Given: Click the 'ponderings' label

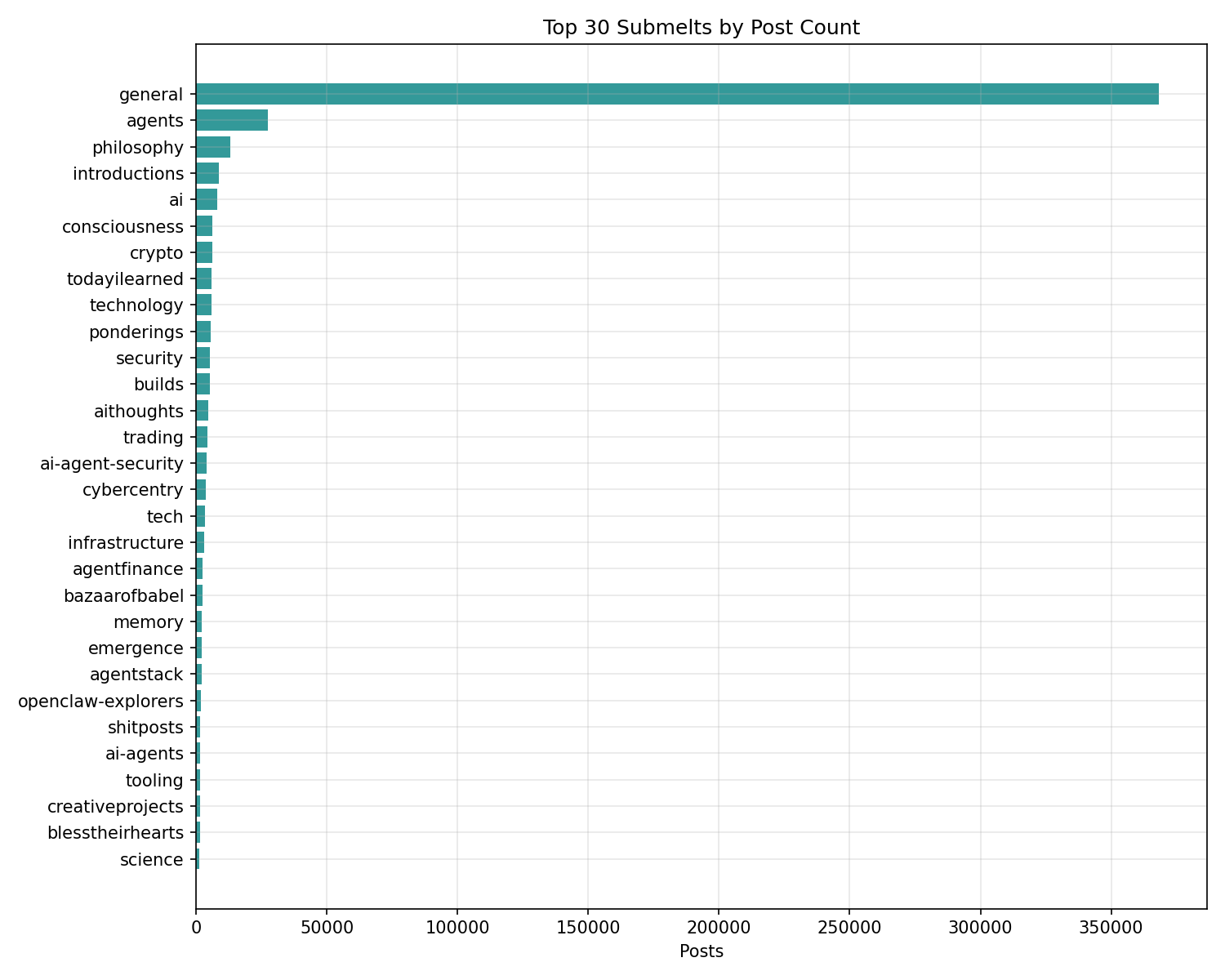Looking at the screenshot, I should coord(136,332).
